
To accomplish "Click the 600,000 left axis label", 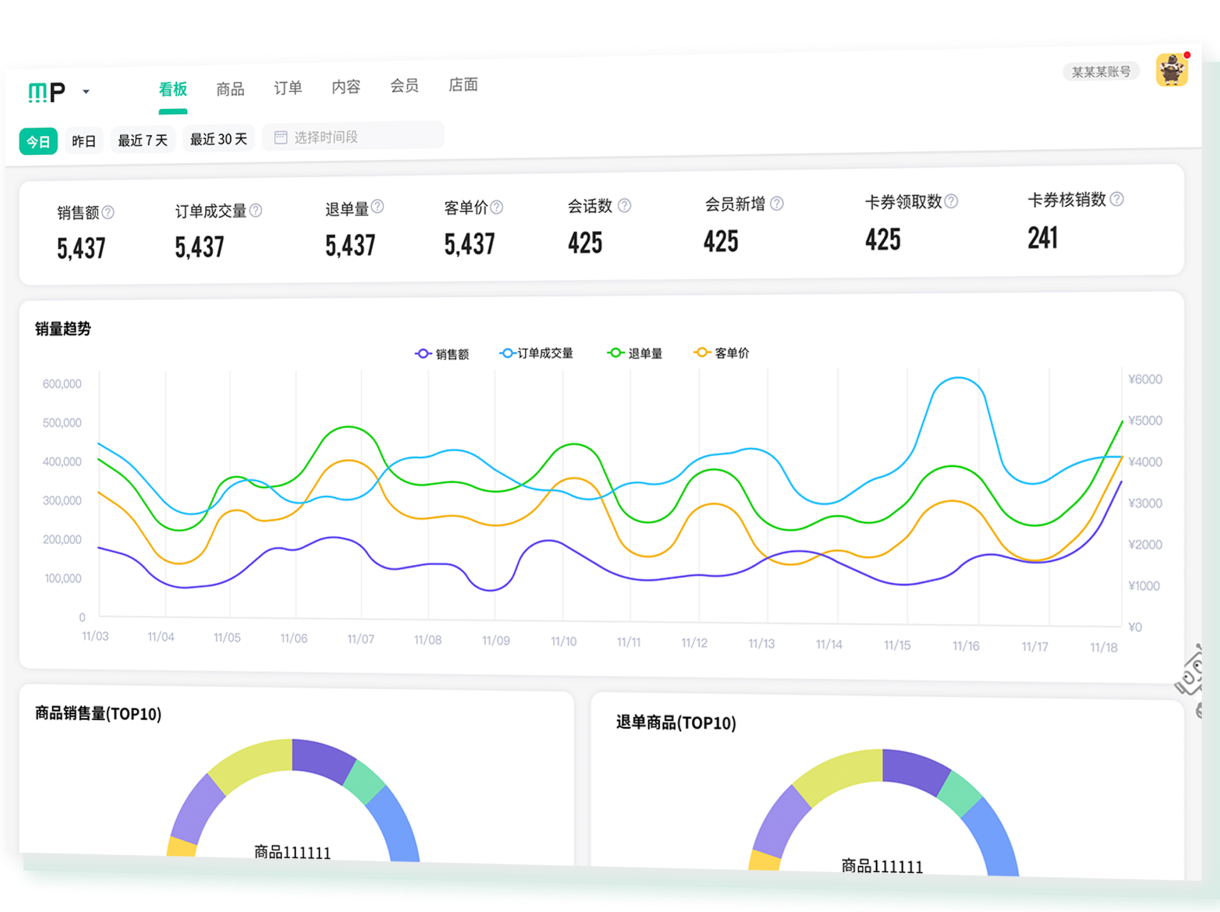I will coord(63,384).
